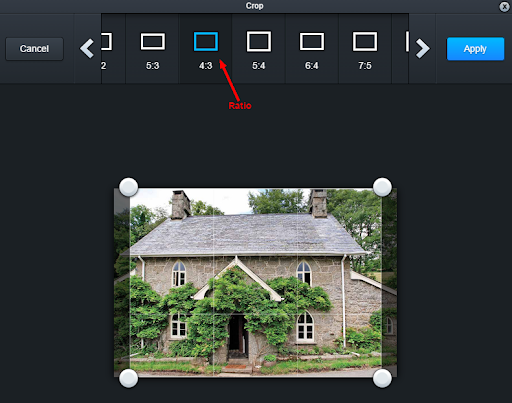Select the 7:5 aspect ratio icon
The height and width of the screenshot is (403, 512).
click(365, 42)
